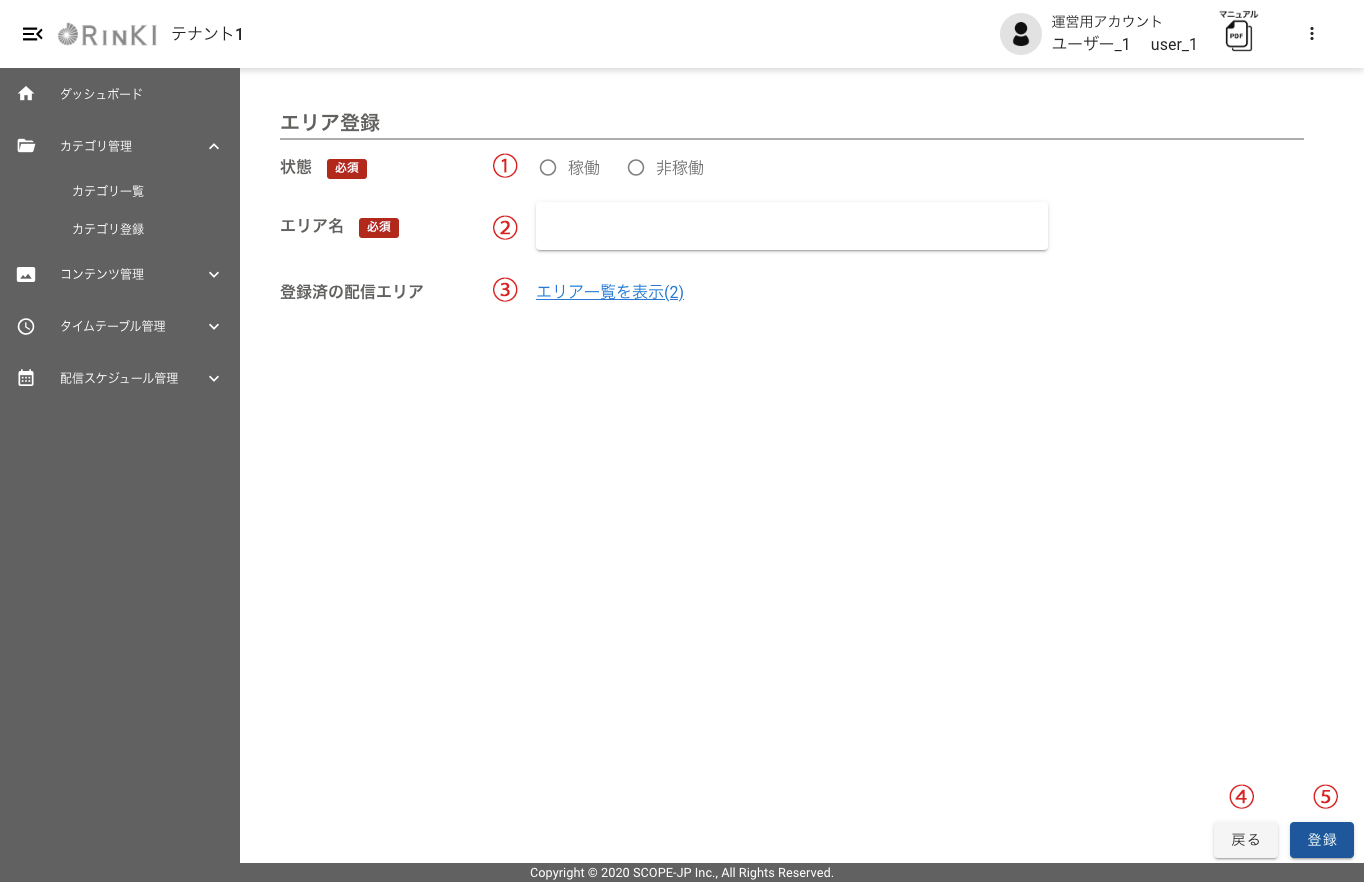This screenshot has width=1364, height=888.
Task: Click the category management folder icon
Action: click(27, 146)
